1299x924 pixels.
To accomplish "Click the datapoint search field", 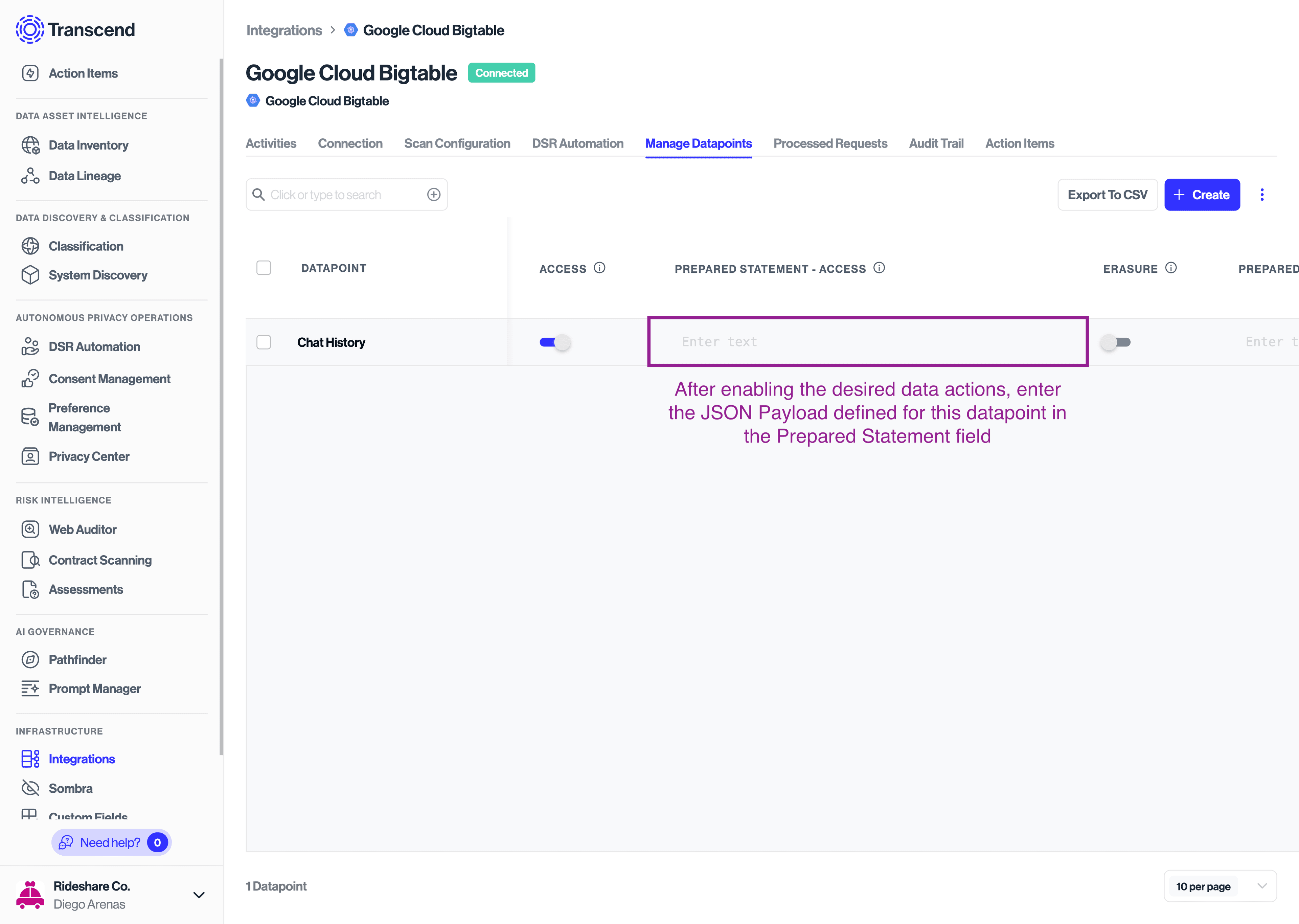I will pos(346,195).
